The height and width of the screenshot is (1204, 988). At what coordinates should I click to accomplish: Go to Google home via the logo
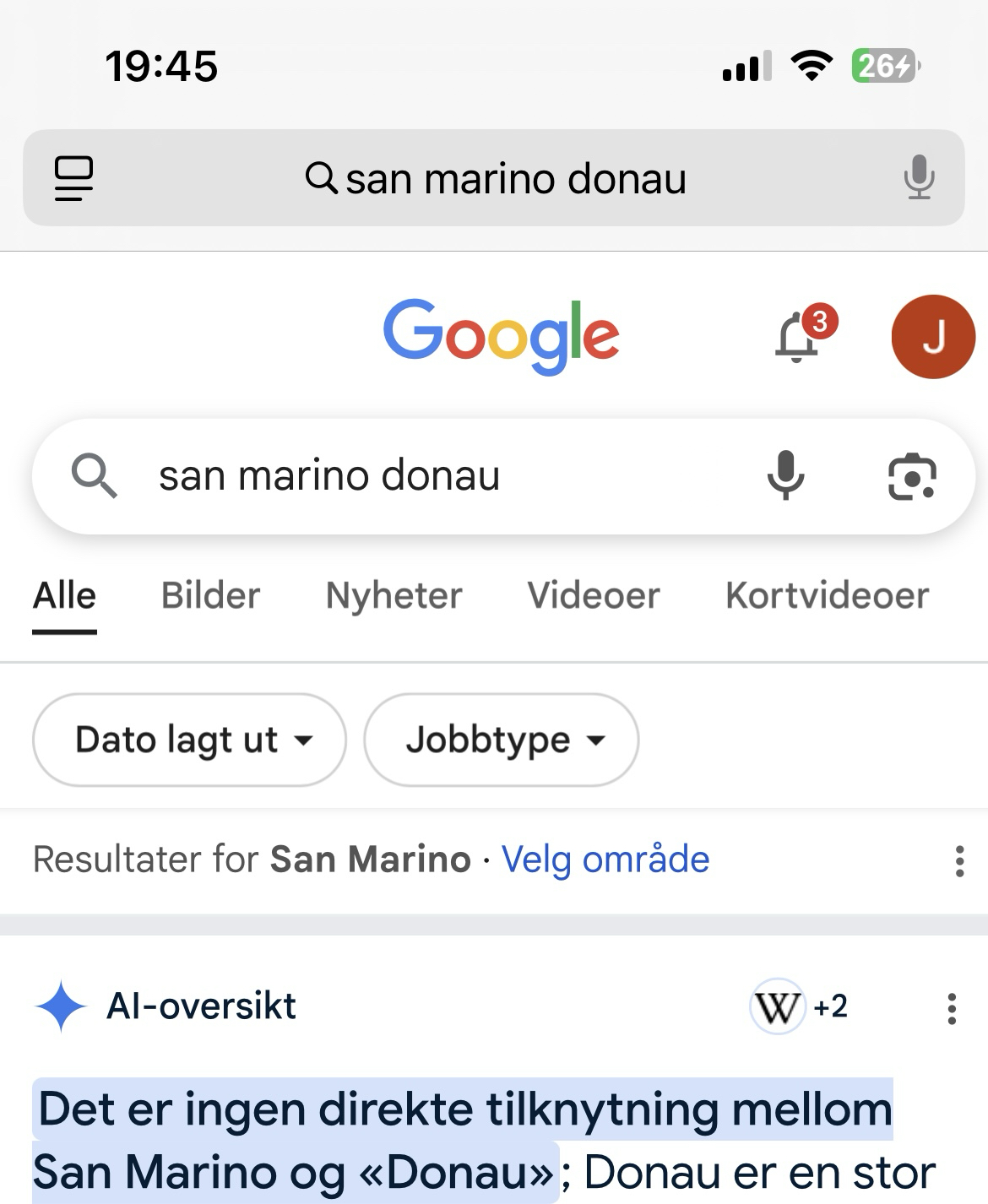[501, 335]
